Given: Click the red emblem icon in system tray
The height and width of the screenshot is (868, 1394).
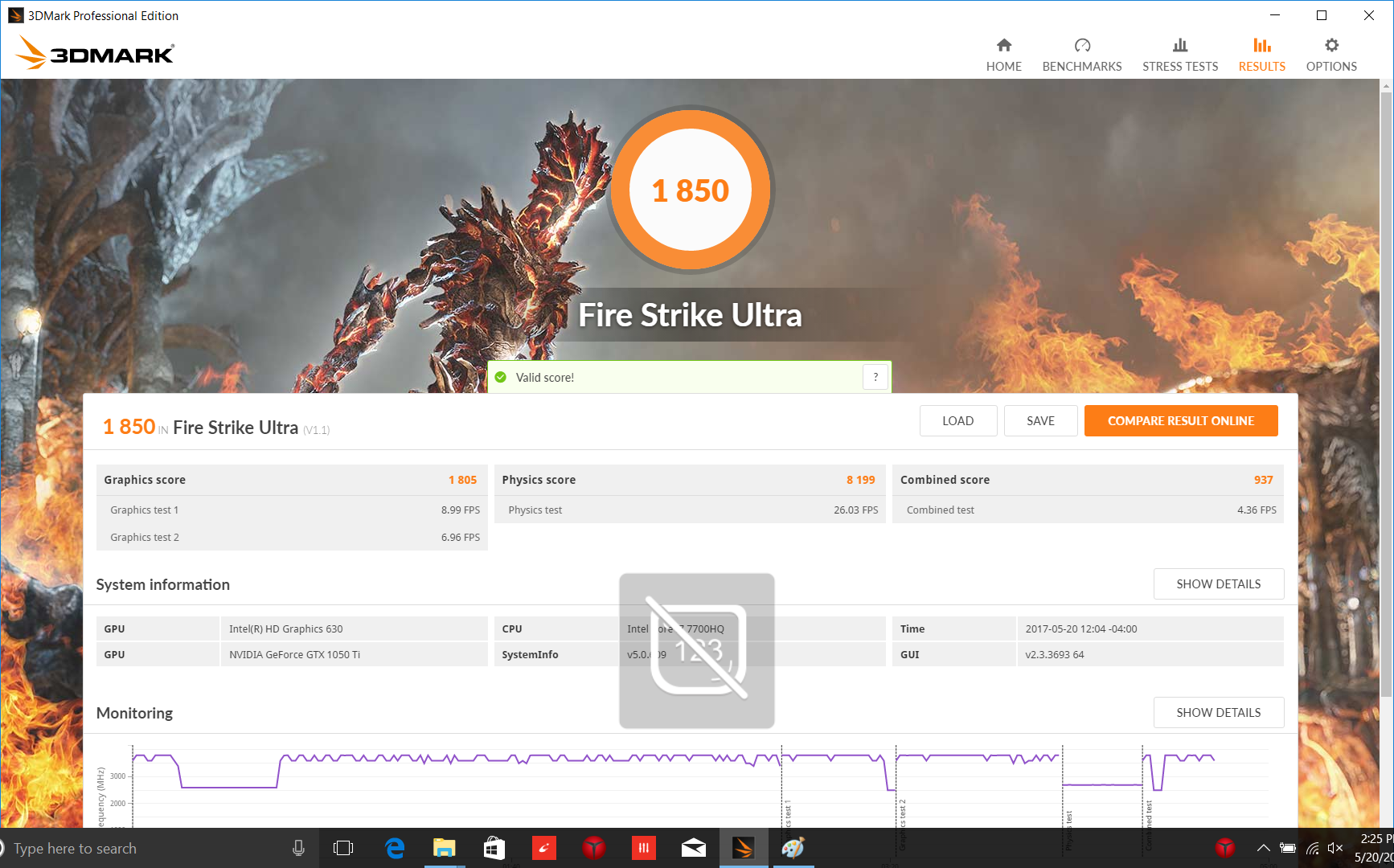Looking at the screenshot, I should pyautogui.click(x=1225, y=848).
